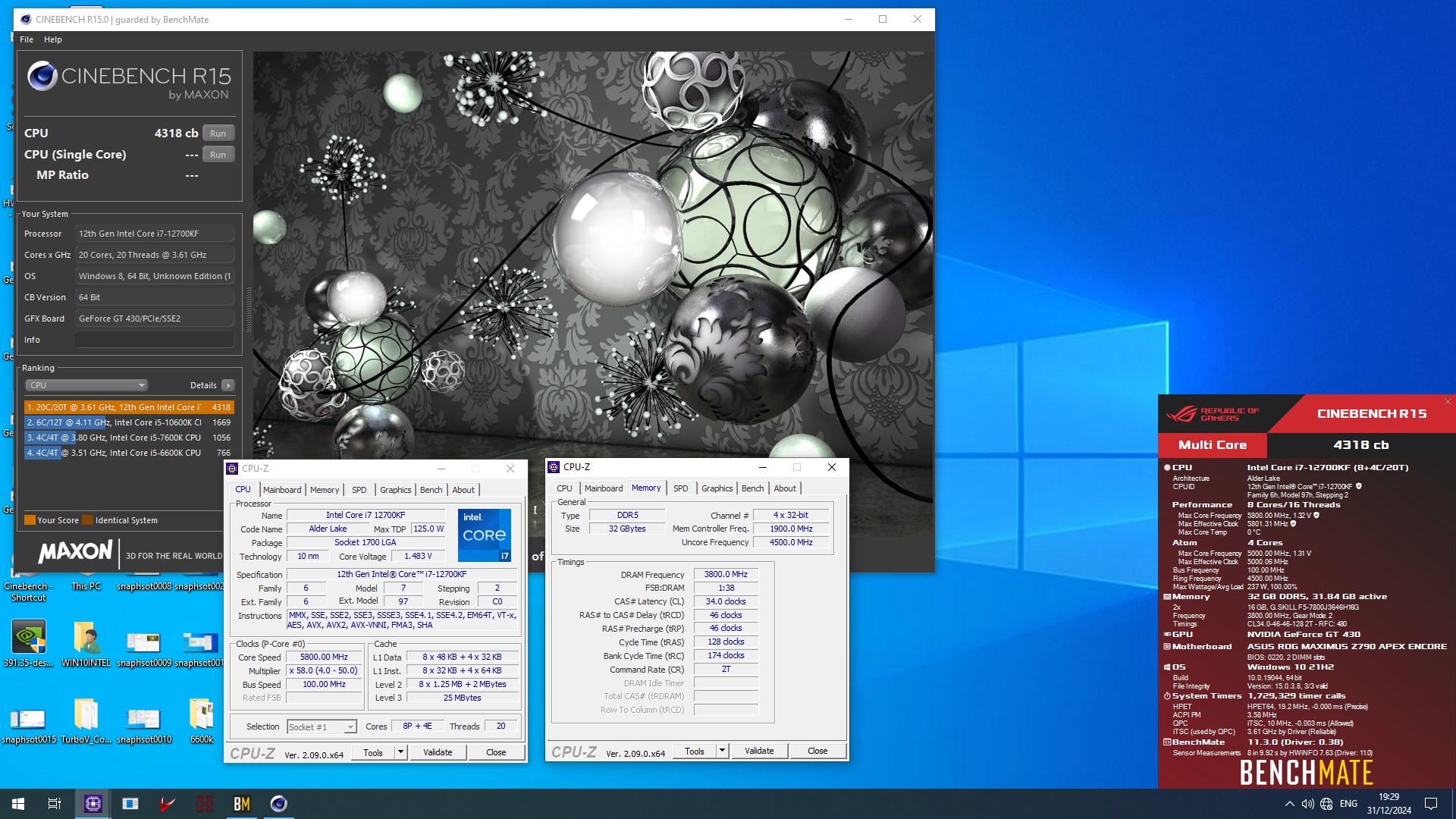Click the Ranking Details arrow icon
This screenshot has width=1456, height=819.
click(227, 385)
